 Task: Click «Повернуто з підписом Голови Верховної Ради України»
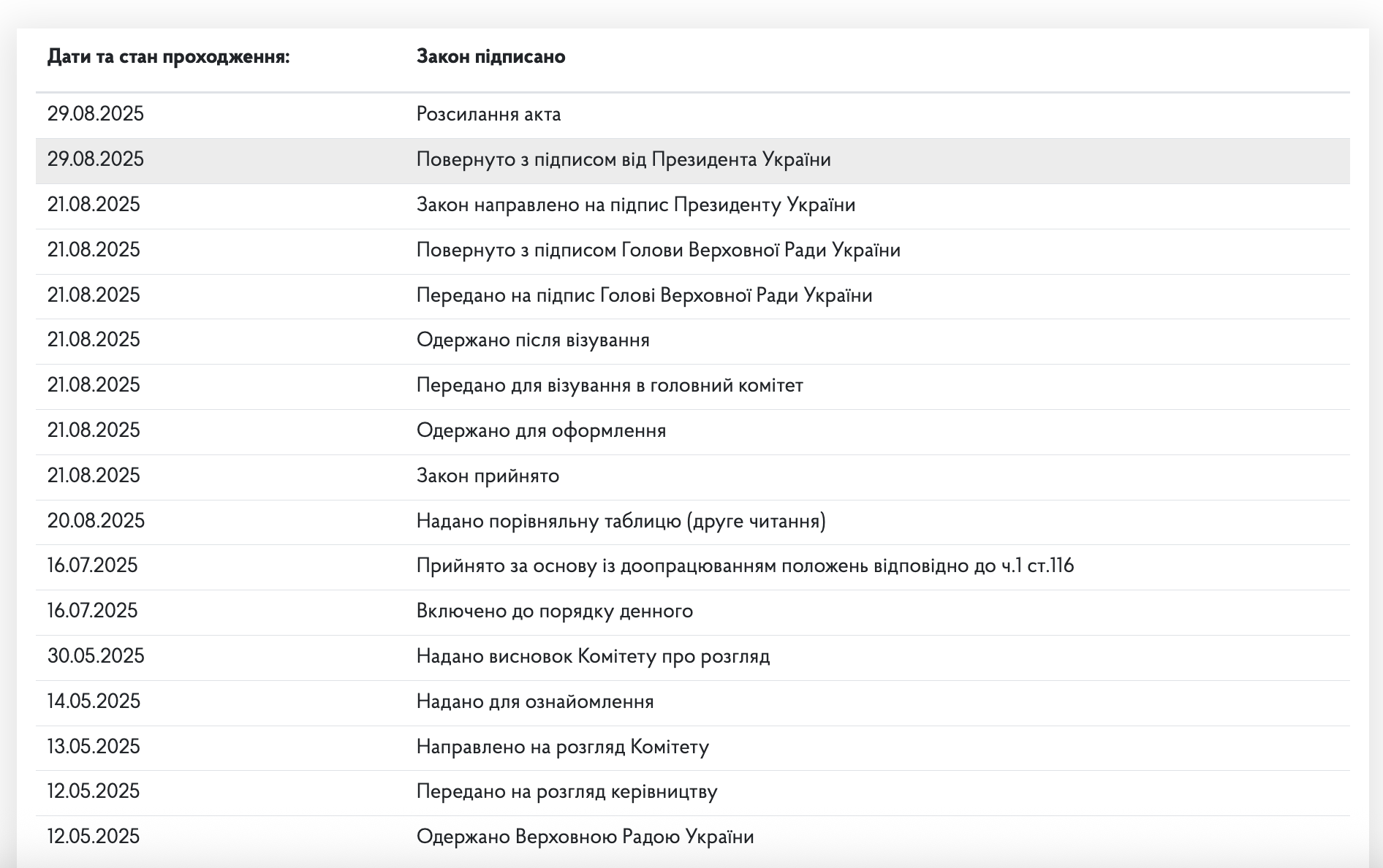(x=659, y=249)
